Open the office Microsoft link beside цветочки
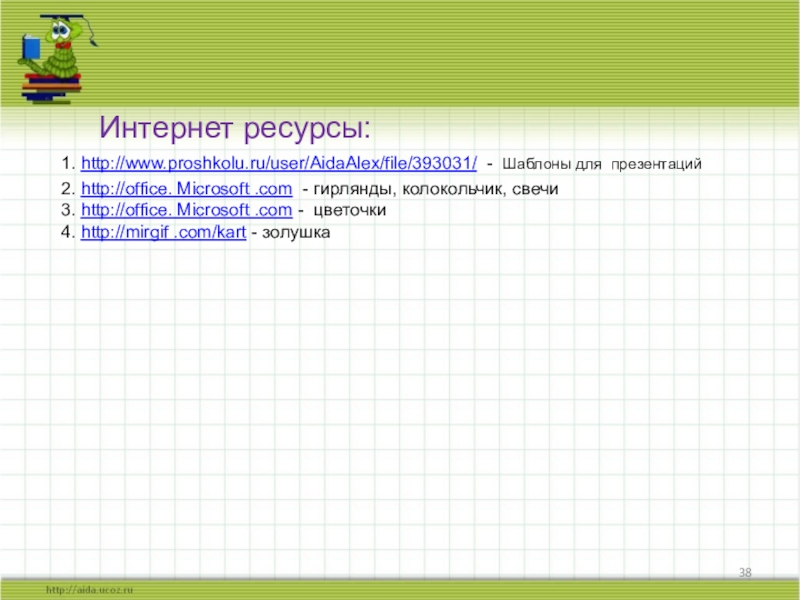The width and height of the screenshot is (800, 600). coord(186,211)
